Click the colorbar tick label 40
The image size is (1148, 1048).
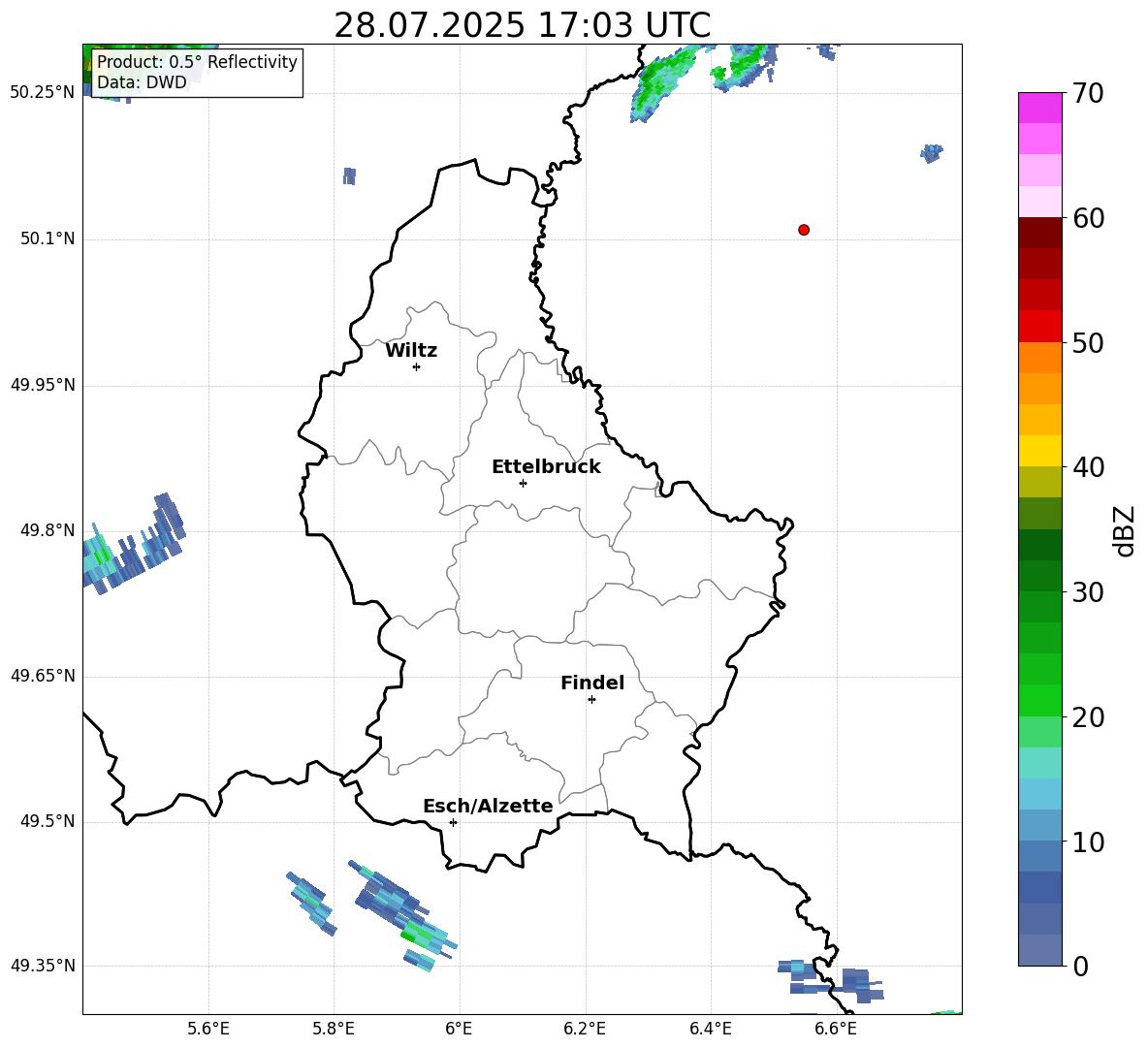click(x=1088, y=467)
